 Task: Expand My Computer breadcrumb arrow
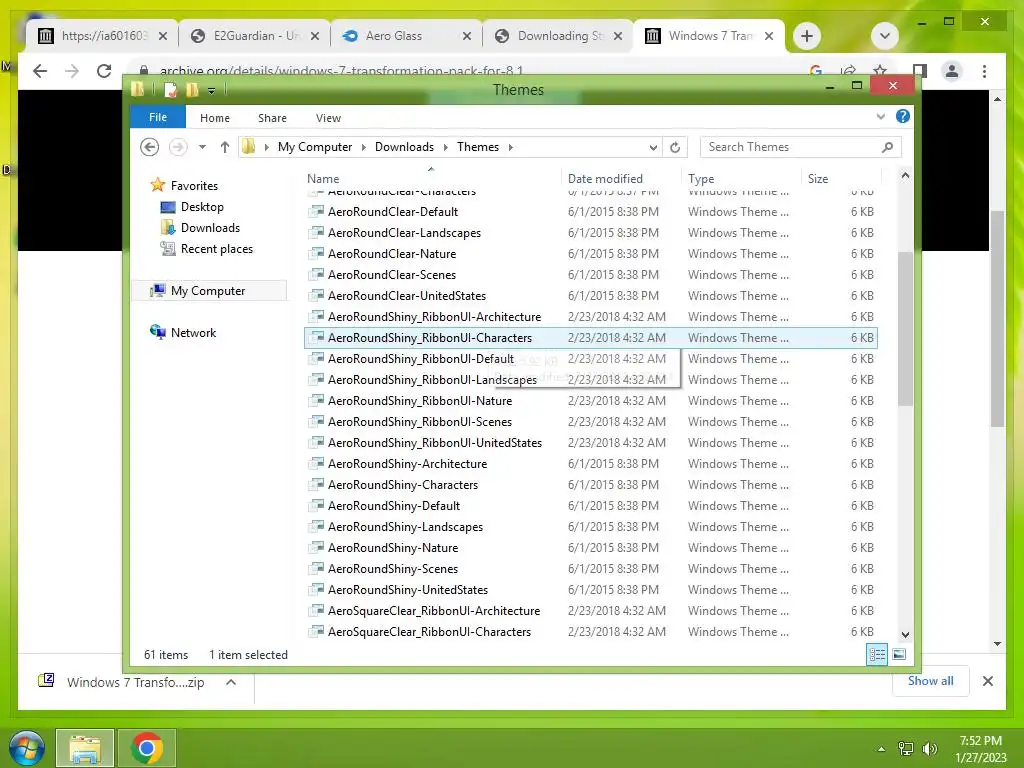[364, 148]
